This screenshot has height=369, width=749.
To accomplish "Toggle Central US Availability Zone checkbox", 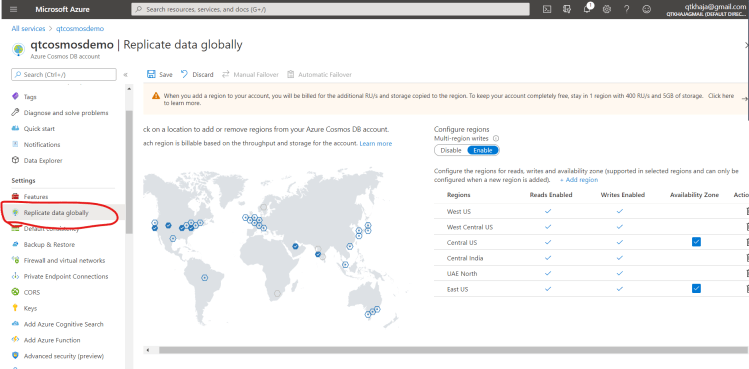I will (x=696, y=242).
